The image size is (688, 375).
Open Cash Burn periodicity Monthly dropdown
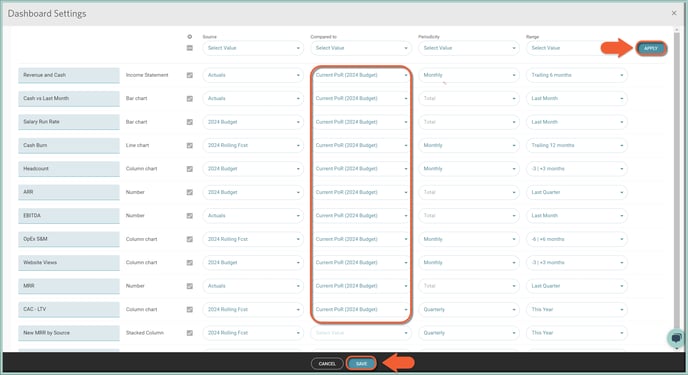tap(469, 145)
